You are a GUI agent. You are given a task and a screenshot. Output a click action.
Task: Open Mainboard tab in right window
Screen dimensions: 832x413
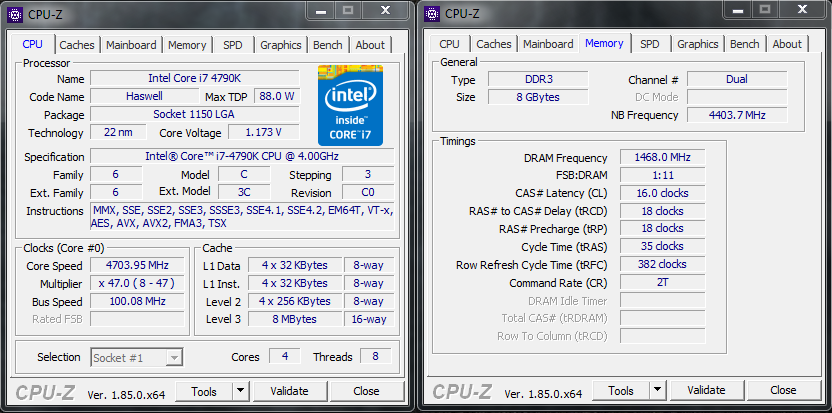548,44
